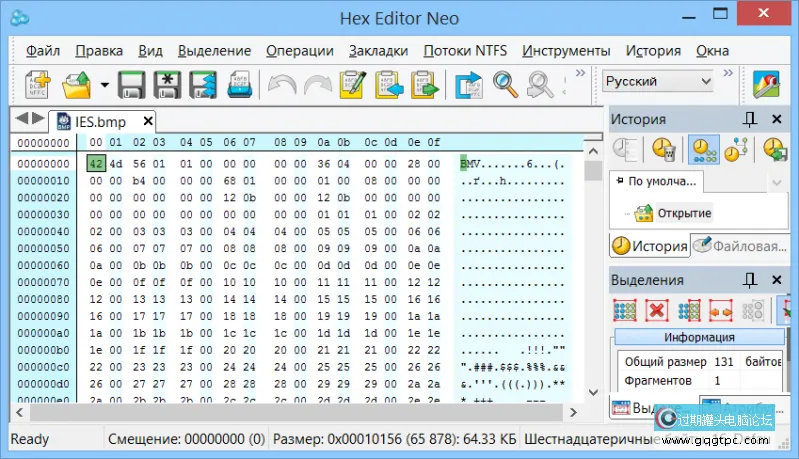
Task: Click the grayed first history clock icon
Action: pyautogui.click(x=625, y=149)
